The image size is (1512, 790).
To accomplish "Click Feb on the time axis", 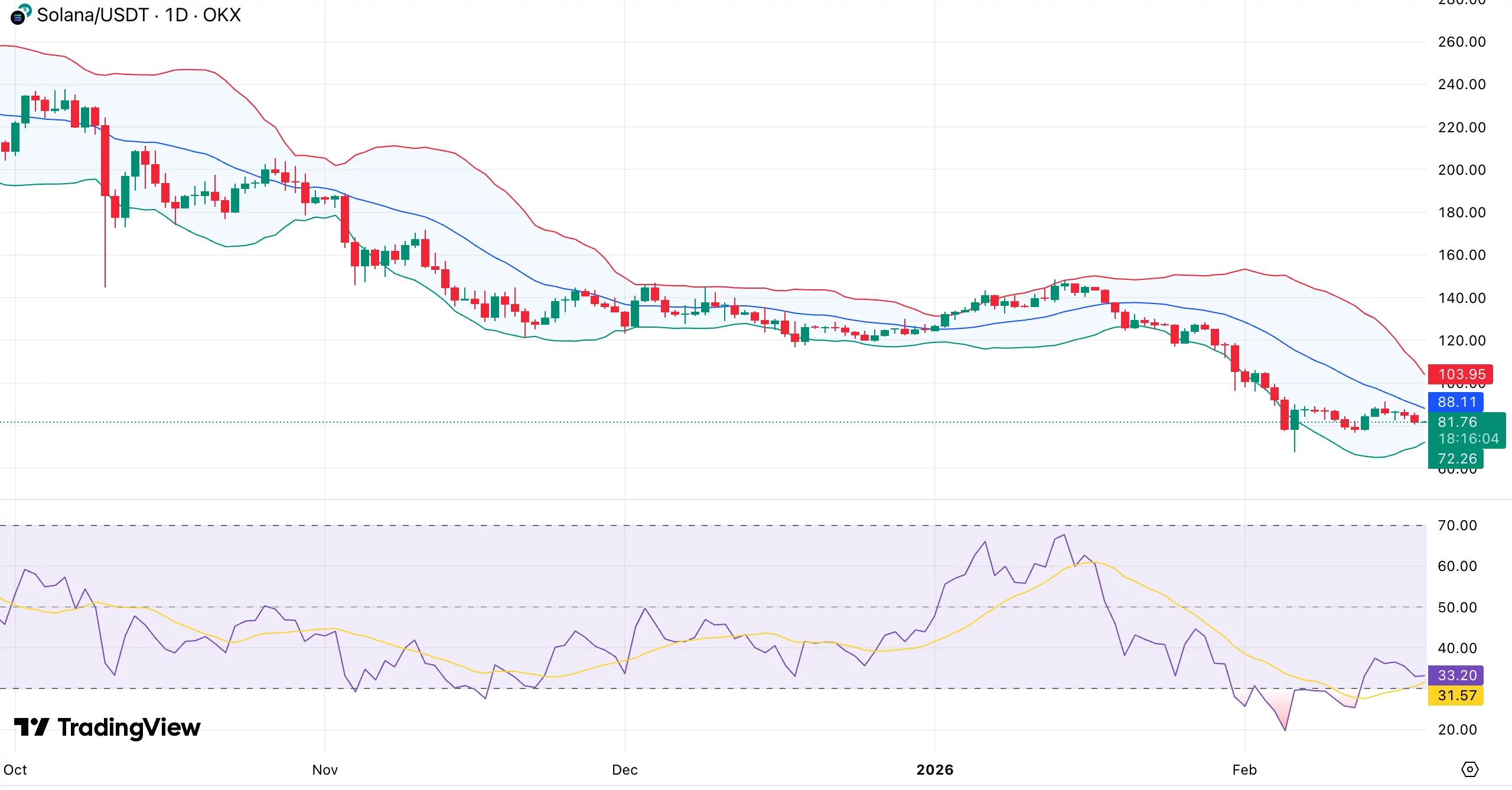I will pos(1245,770).
